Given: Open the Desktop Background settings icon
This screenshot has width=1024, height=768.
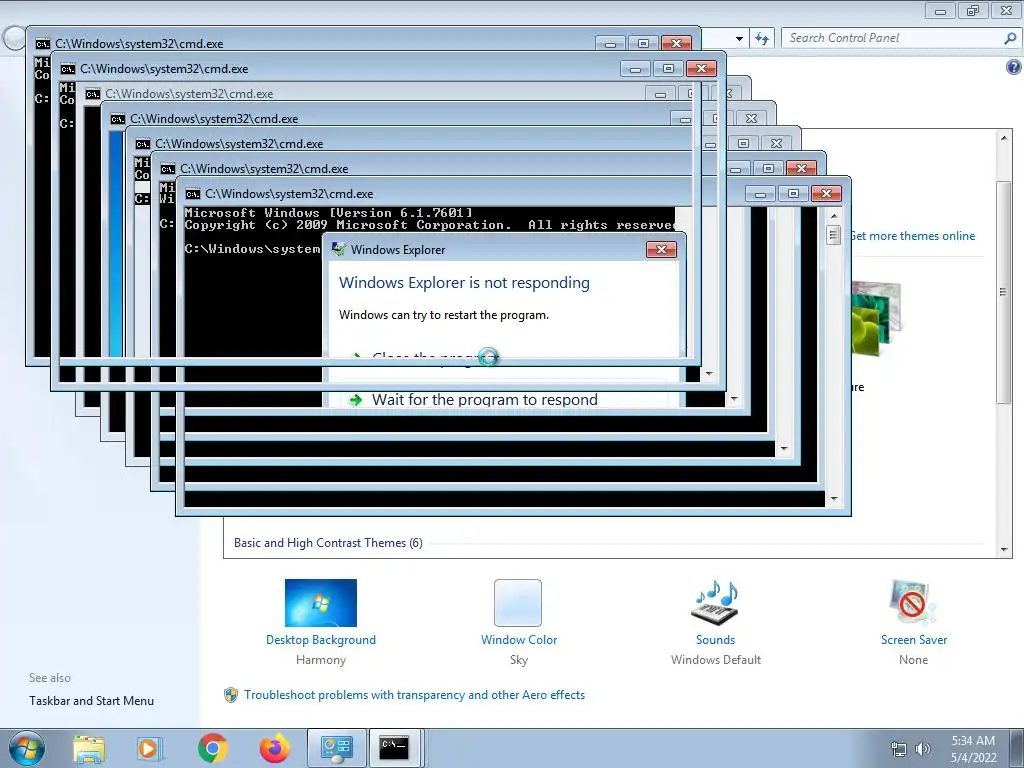Looking at the screenshot, I should tap(321, 603).
